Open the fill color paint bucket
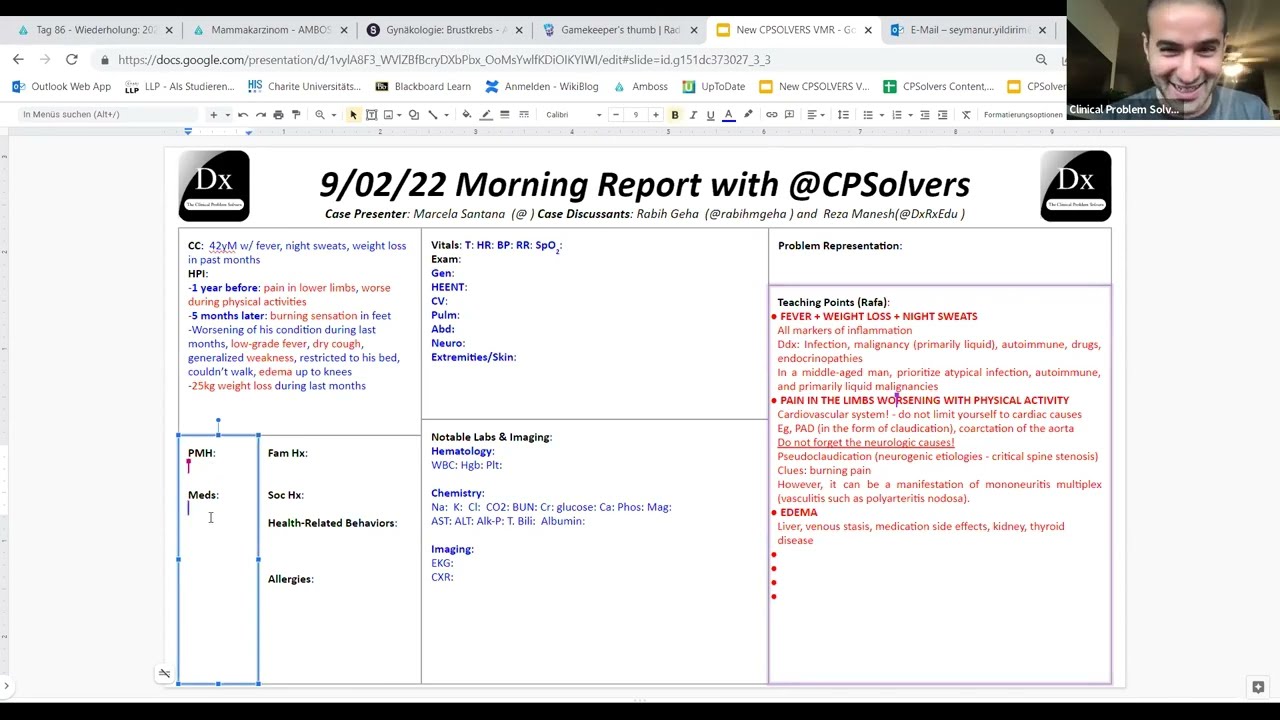 click(466, 115)
